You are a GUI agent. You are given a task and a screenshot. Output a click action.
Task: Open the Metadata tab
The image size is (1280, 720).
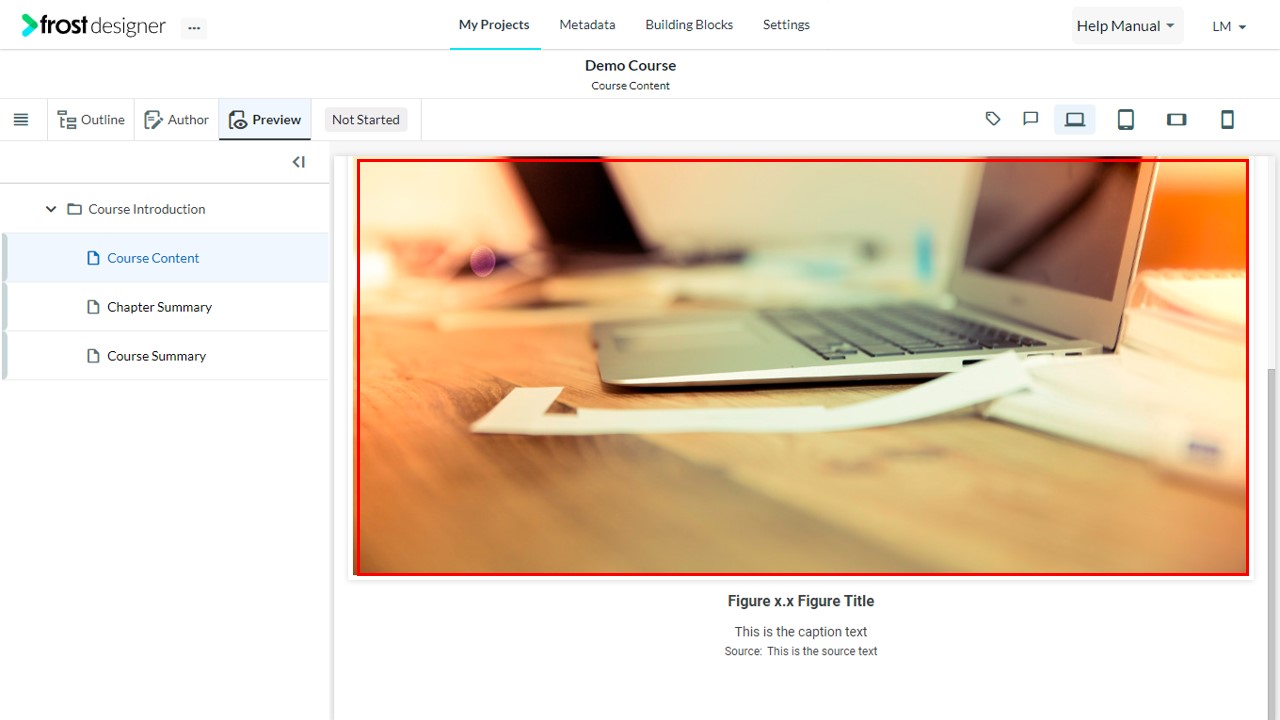(587, 25)
